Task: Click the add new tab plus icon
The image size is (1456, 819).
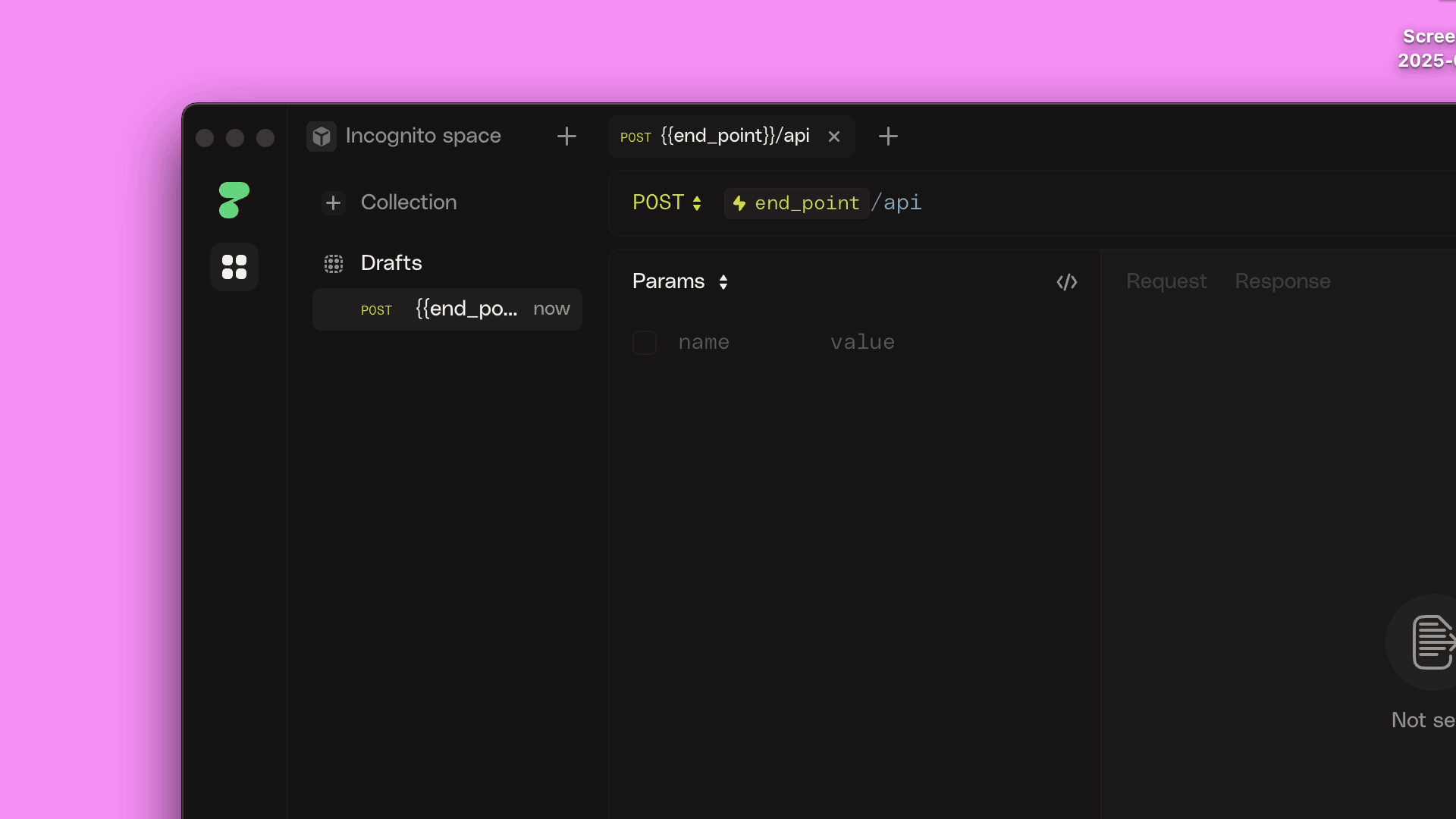Action: pyautogui.click(x=888, y=137)
